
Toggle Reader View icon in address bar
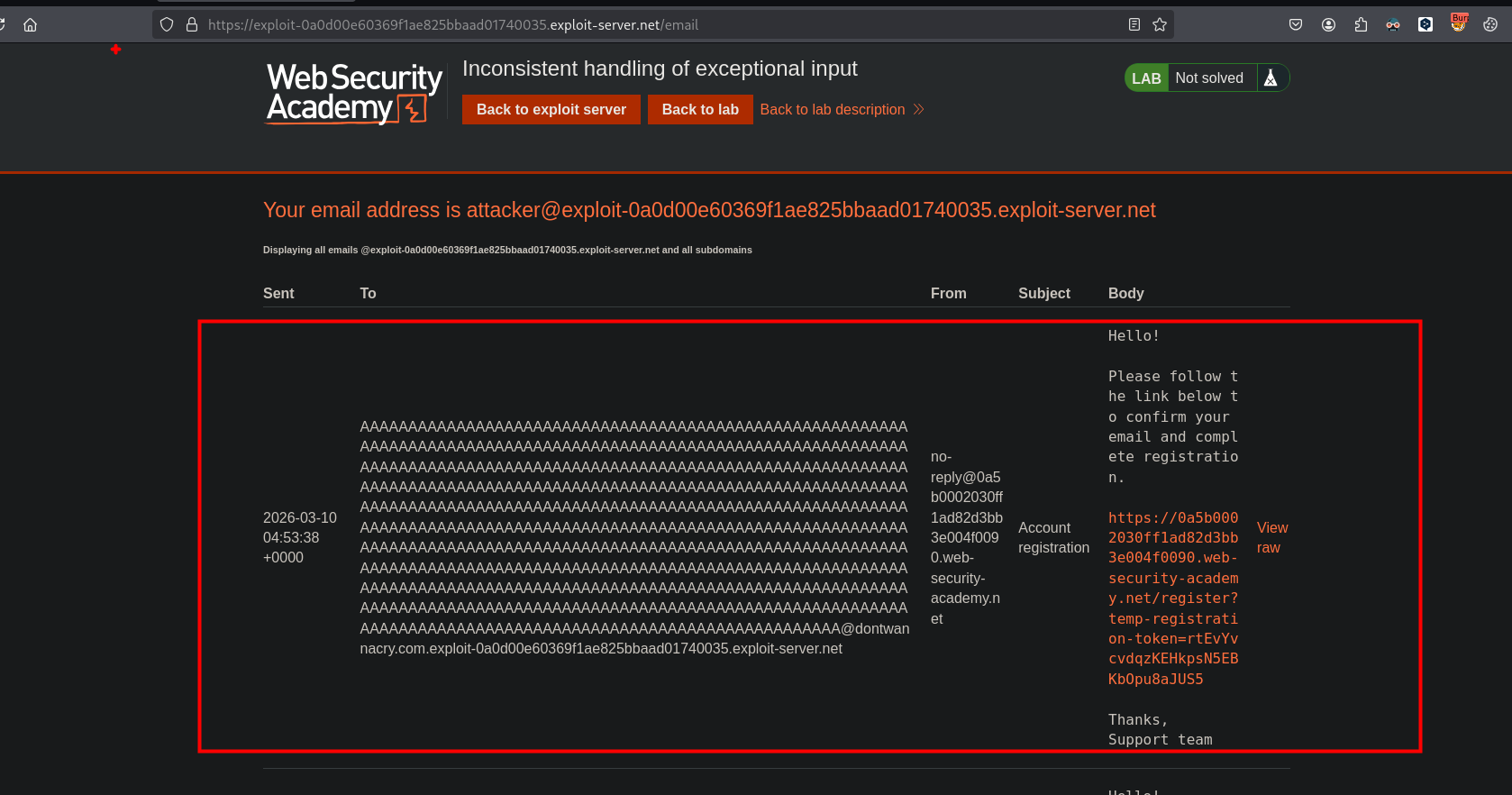coord(1134,25)
